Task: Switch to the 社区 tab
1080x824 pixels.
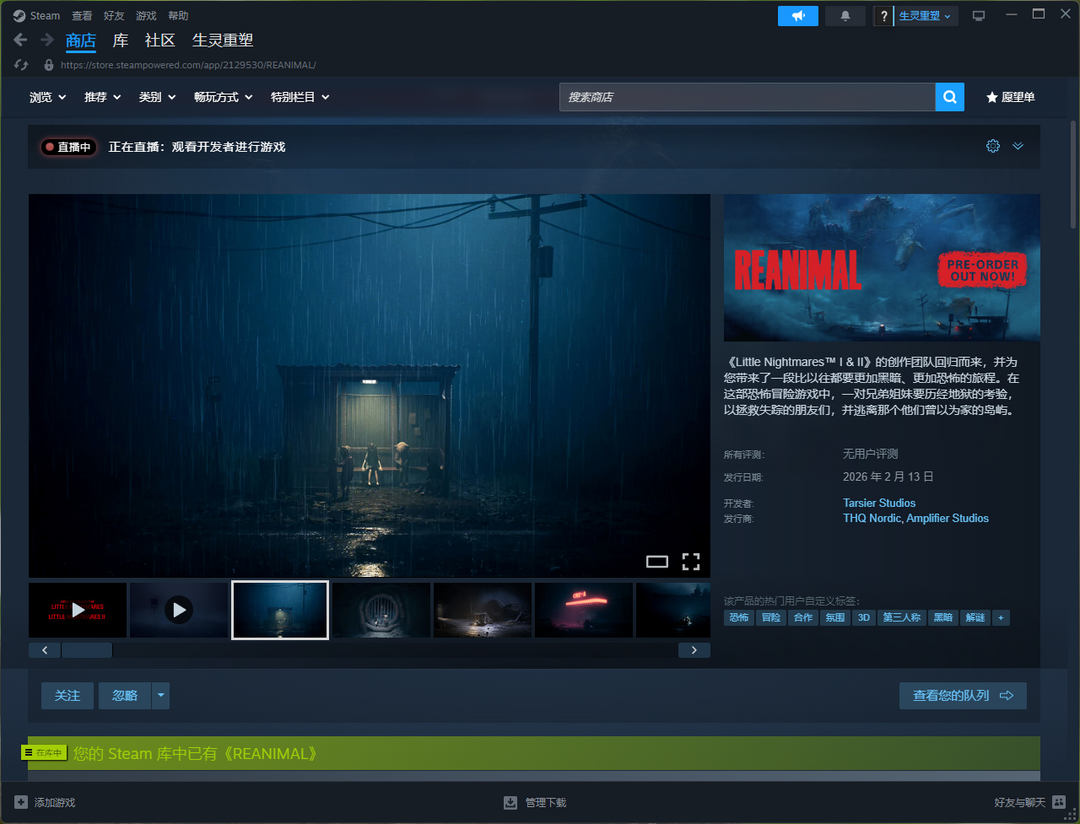Action: pyautogui.click(x=160, y=41)
